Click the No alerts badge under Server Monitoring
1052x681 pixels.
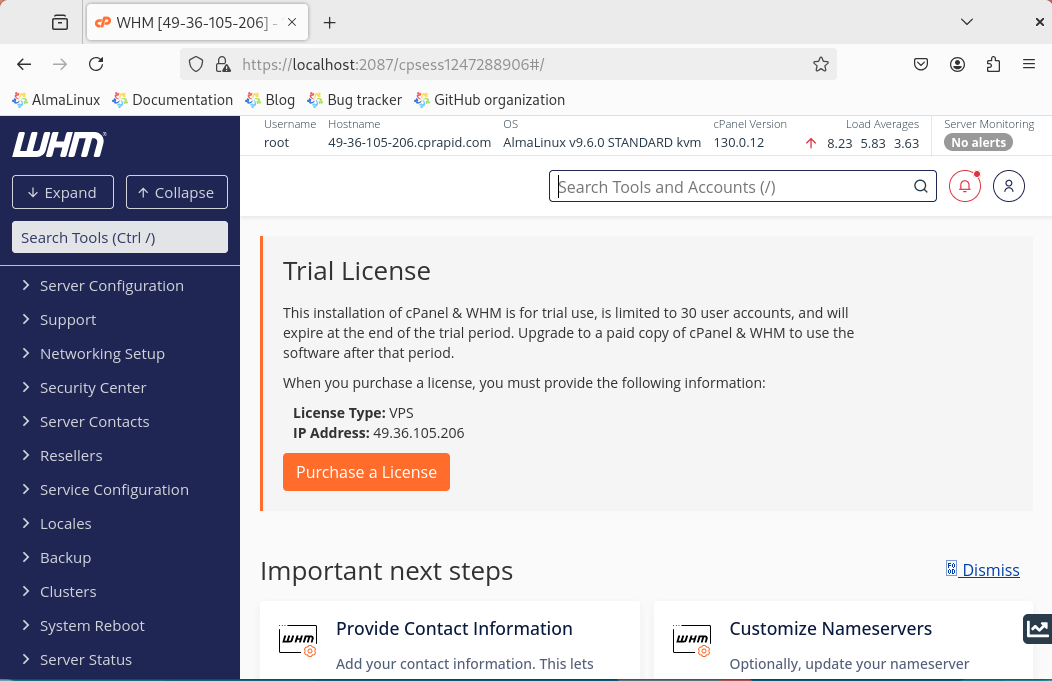[977, 142]
